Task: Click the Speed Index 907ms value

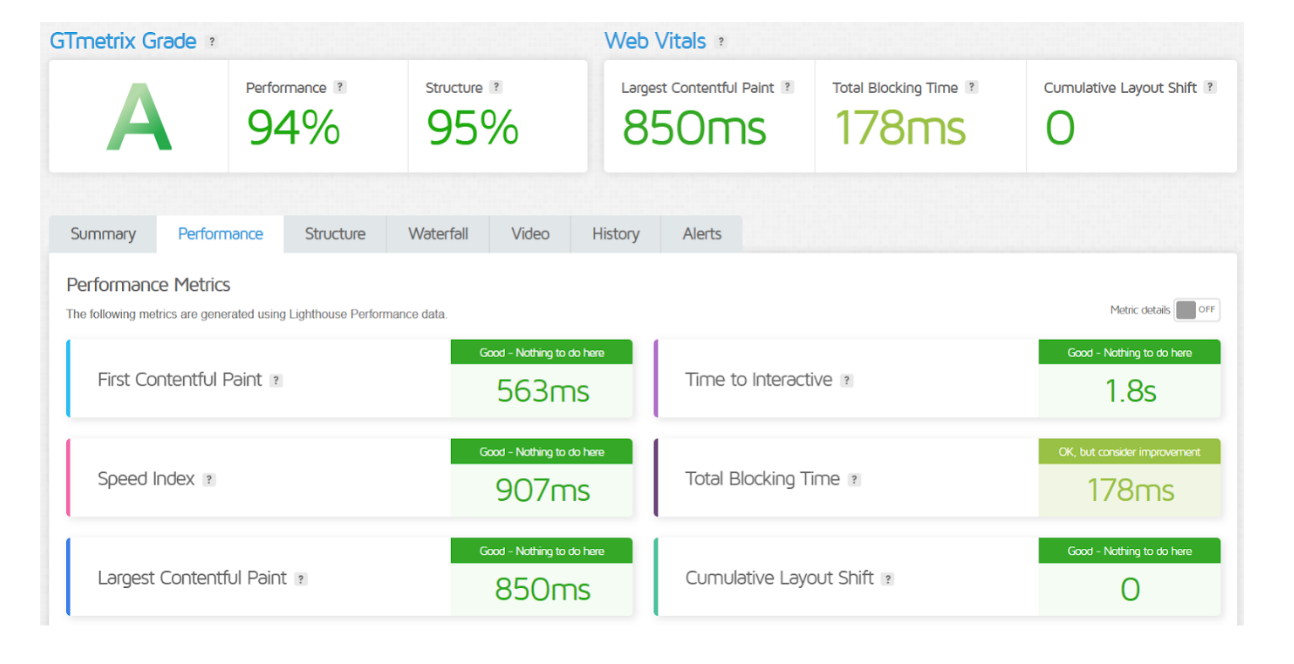Action: (543, 490)
